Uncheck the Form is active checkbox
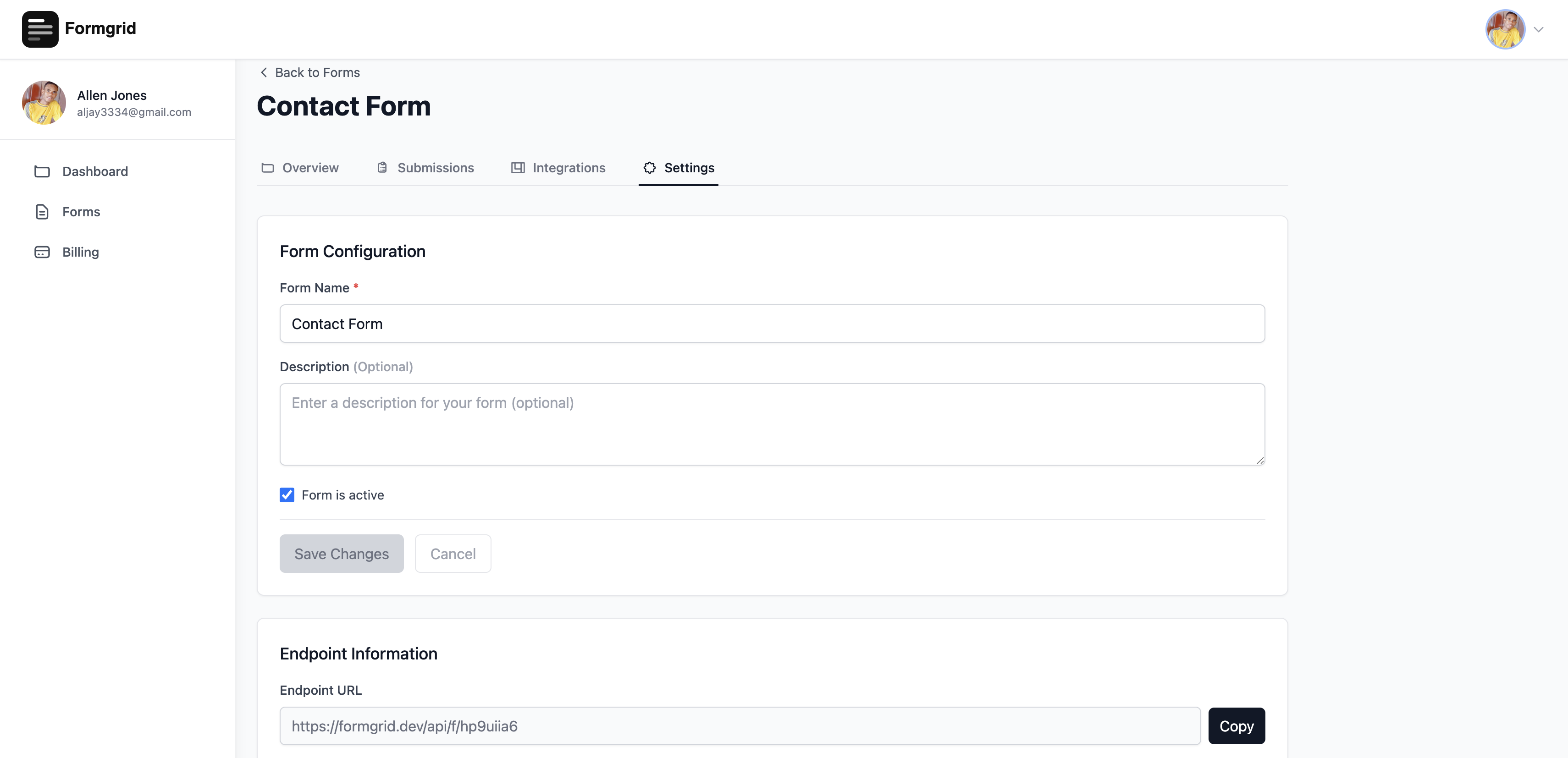The width and height of the screenshot is (1568, 758). point(287,494)
